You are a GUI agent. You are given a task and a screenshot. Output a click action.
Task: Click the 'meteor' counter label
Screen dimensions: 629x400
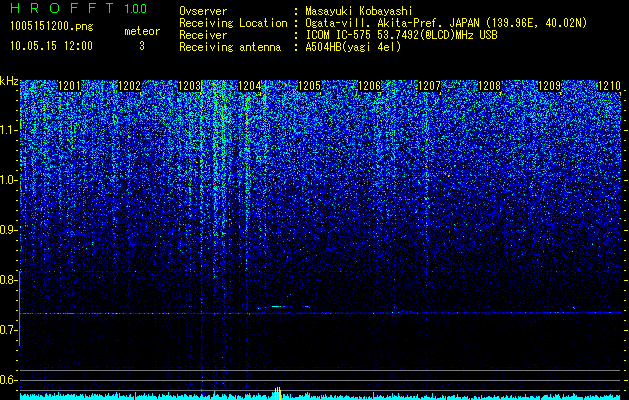point(142,31)
